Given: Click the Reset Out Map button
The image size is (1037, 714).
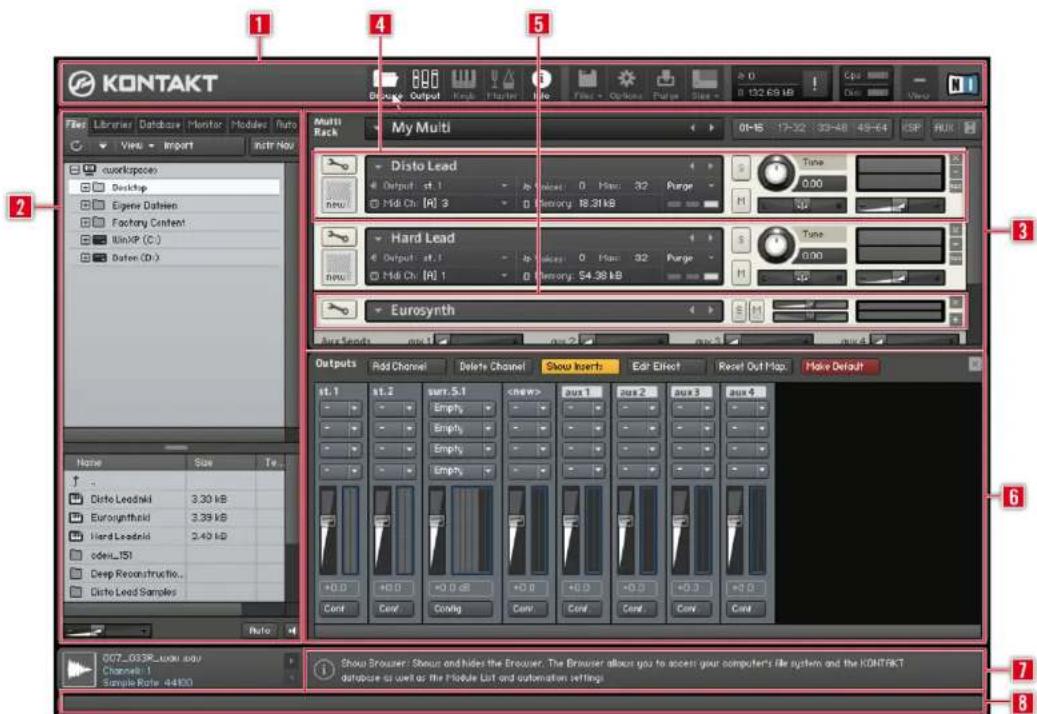Looking at the screenshot, I should tap(753, 366).
